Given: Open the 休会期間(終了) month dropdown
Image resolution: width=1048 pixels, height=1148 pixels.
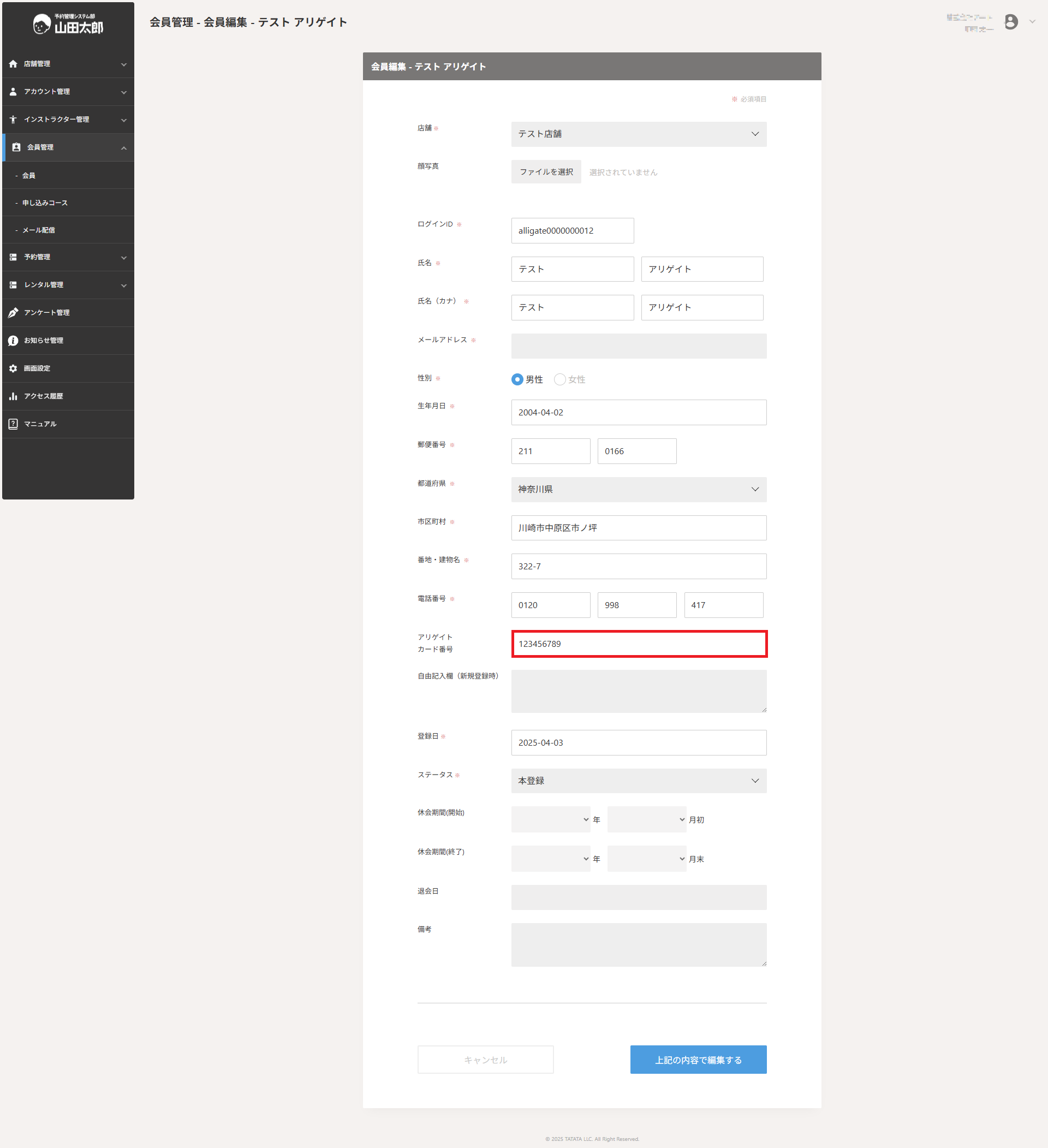Looking at the screenshot, I should pyautogui.click(x=647, y=859).
